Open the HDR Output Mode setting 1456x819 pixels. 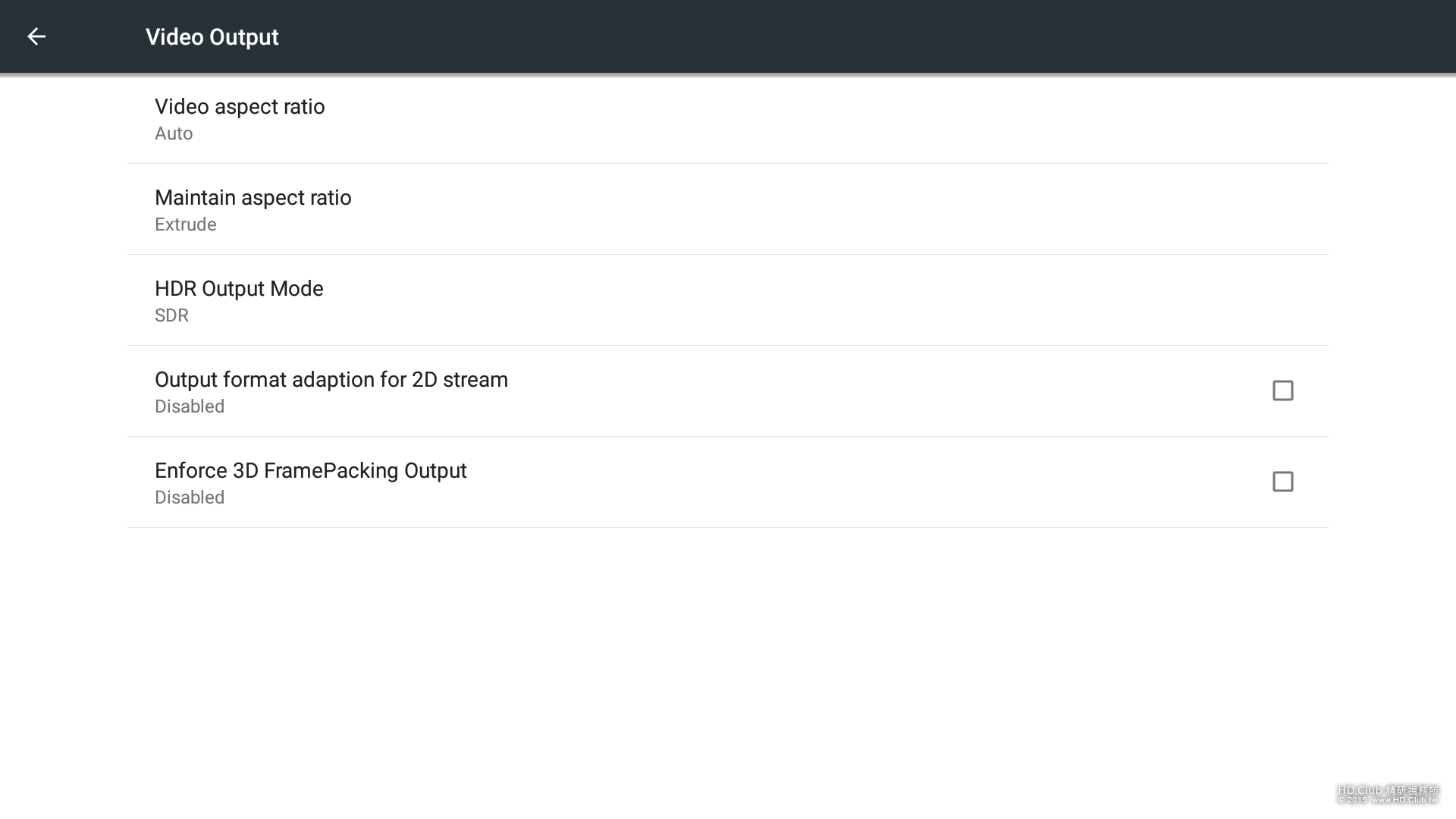[x=728, y=300]
